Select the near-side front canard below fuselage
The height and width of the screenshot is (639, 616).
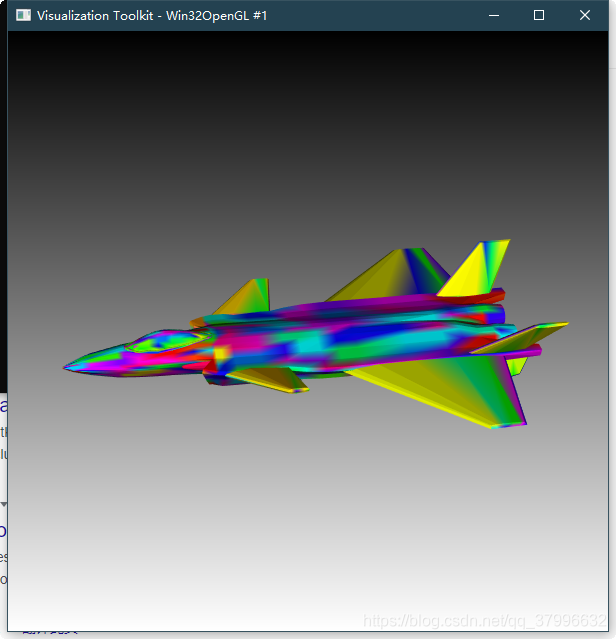pyautogui.click(x=267, y=379)
